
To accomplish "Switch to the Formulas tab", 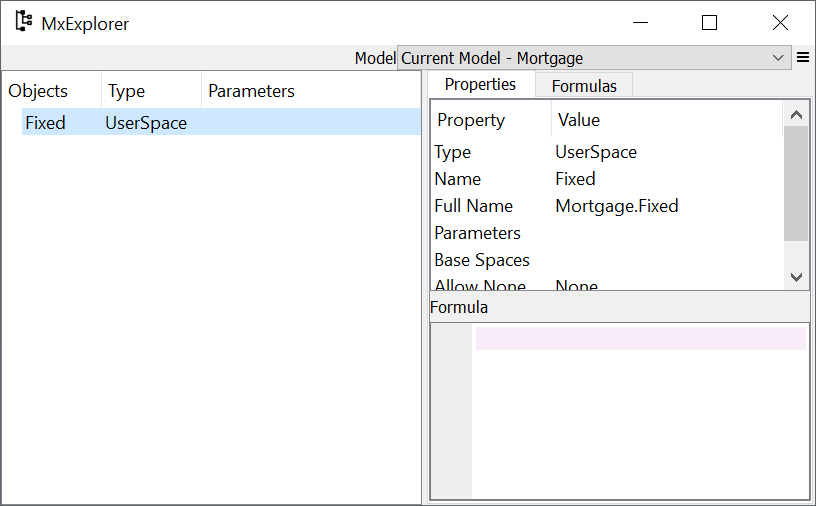I will click(x=584, y=86).
